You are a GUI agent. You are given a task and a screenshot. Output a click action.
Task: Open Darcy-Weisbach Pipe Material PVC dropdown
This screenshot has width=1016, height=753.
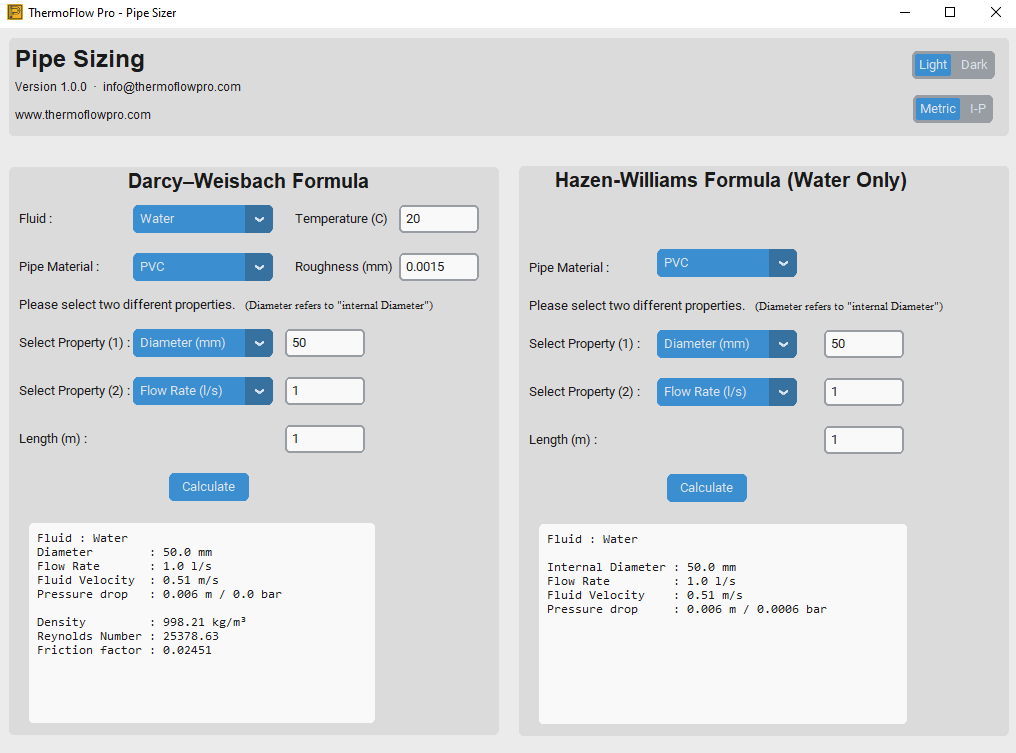(x=202, y=267)
